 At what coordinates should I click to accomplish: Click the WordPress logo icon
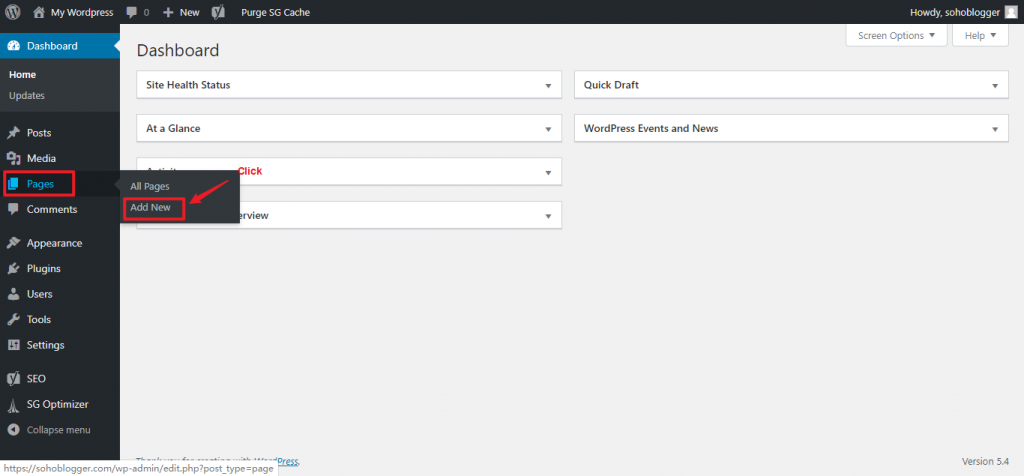pos(12,12)
